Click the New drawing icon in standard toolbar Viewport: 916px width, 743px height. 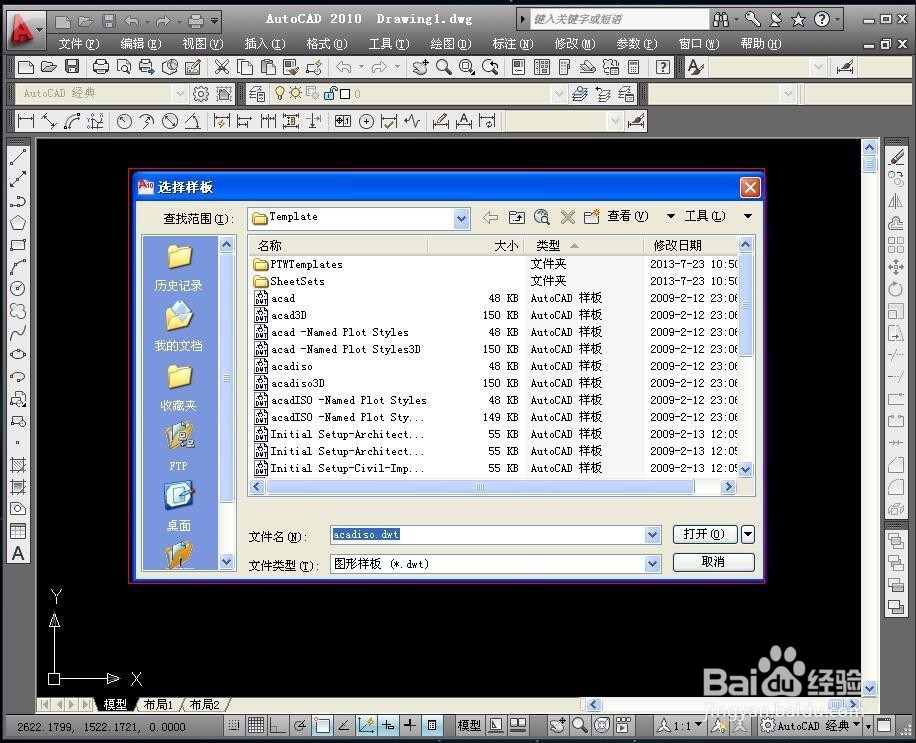25,67
